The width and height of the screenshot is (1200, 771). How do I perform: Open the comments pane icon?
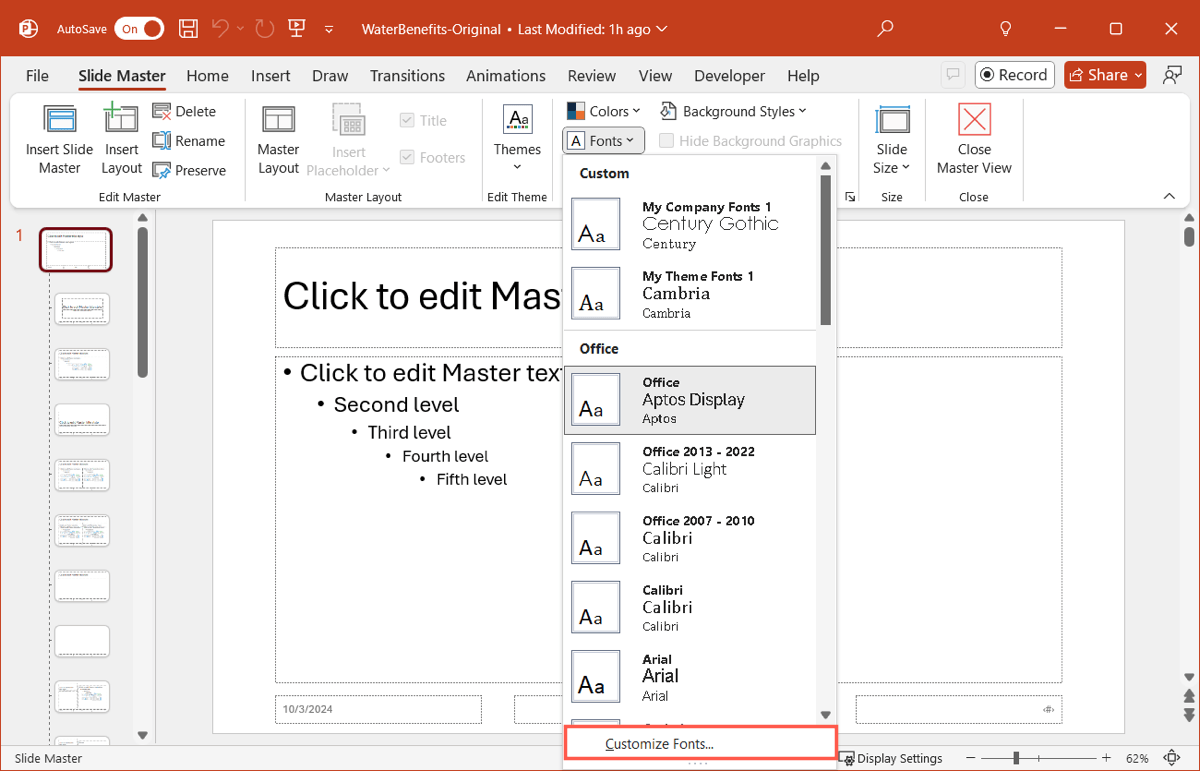point(953,75)
